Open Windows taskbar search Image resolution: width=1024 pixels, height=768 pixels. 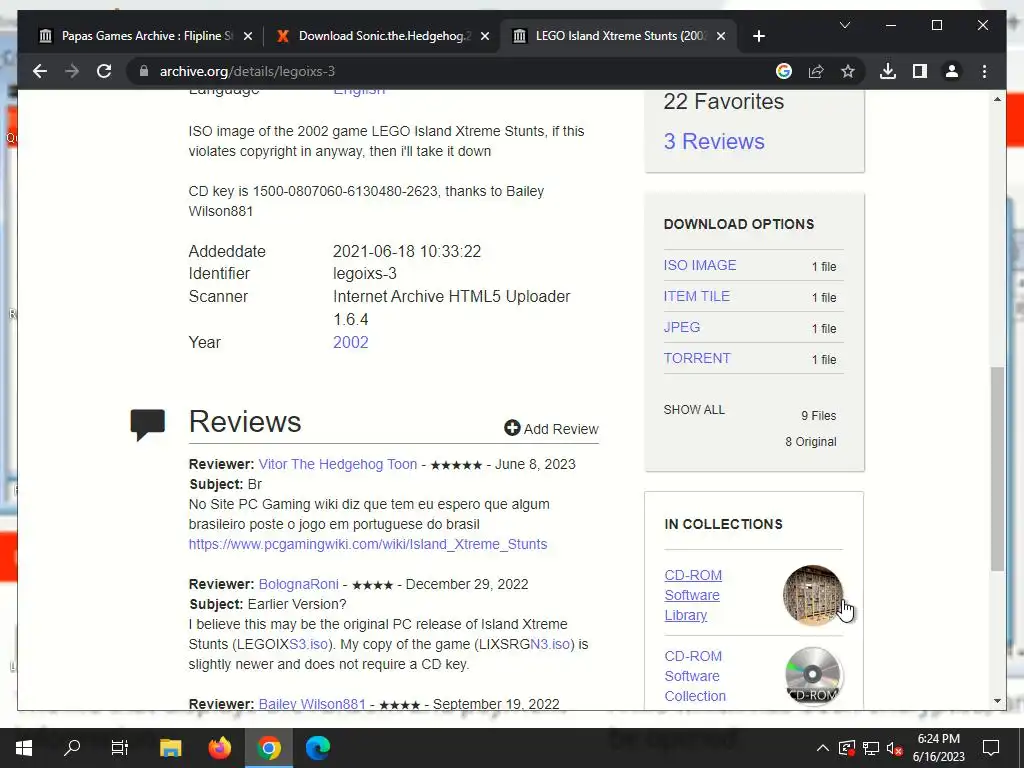coord(71,747)
